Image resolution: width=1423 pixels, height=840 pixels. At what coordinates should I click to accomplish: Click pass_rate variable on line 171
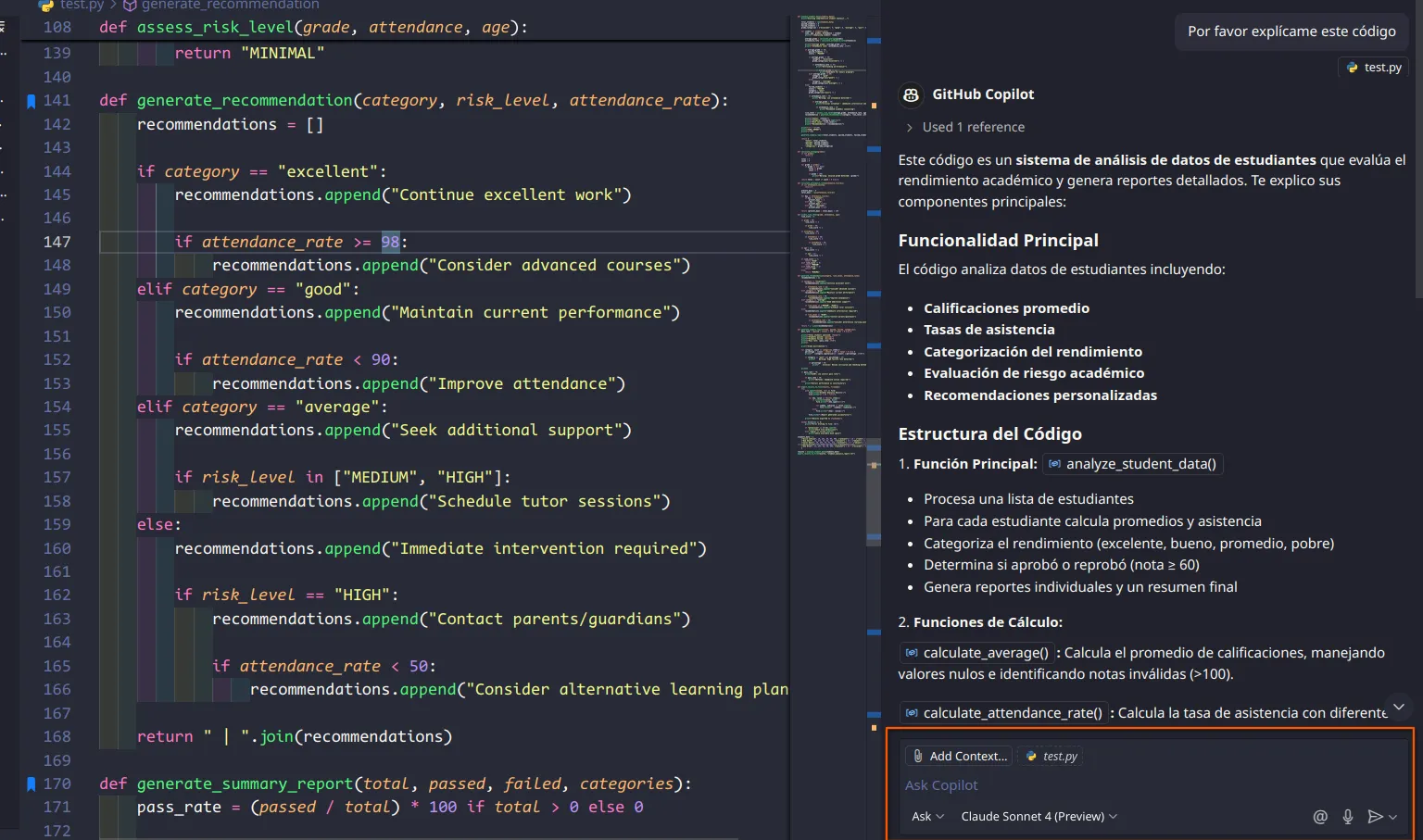(x=179, y=807)
